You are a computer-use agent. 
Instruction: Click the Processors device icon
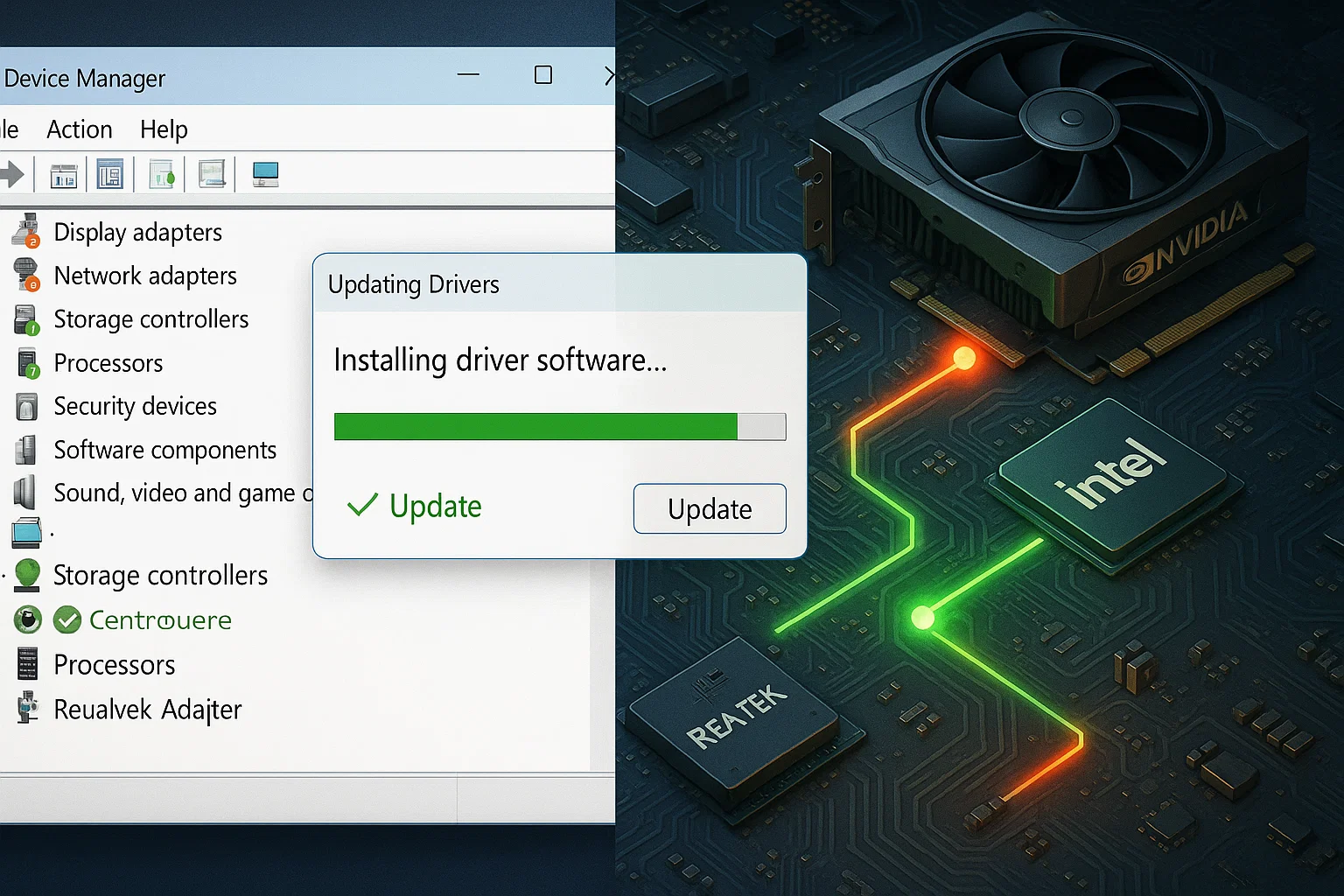point(25,362)
